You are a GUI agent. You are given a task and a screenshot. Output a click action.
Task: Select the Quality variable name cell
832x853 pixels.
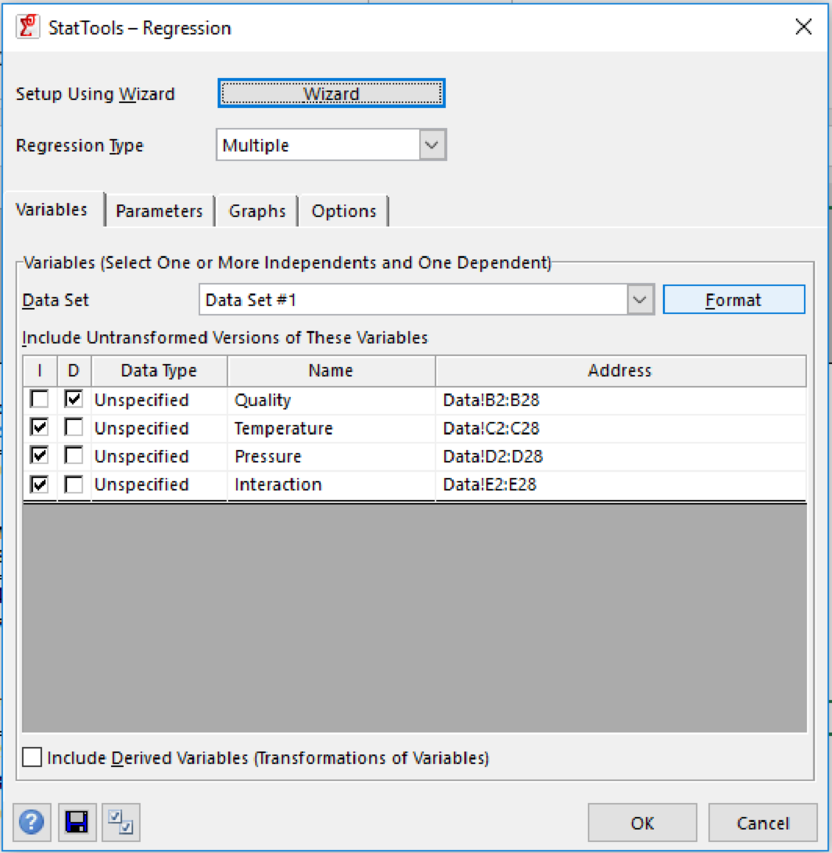(x=331, y=400)
